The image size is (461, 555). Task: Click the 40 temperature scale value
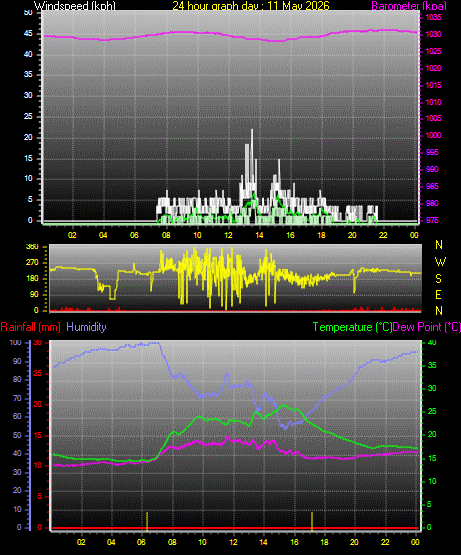click(x=432, y=342)
